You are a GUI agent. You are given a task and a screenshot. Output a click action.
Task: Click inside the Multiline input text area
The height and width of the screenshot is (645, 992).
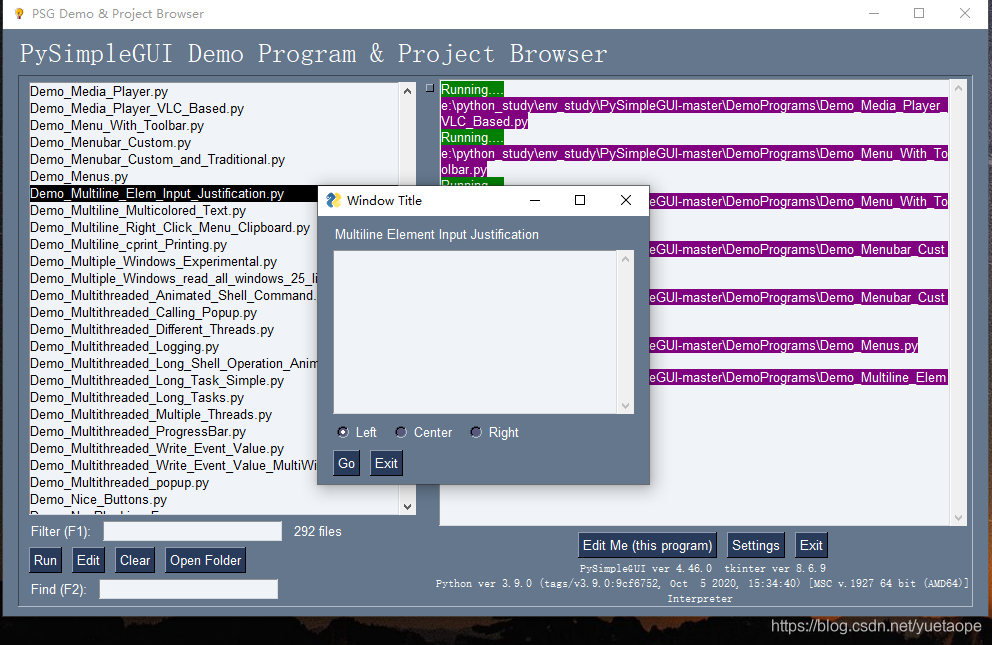coord(476,333)
